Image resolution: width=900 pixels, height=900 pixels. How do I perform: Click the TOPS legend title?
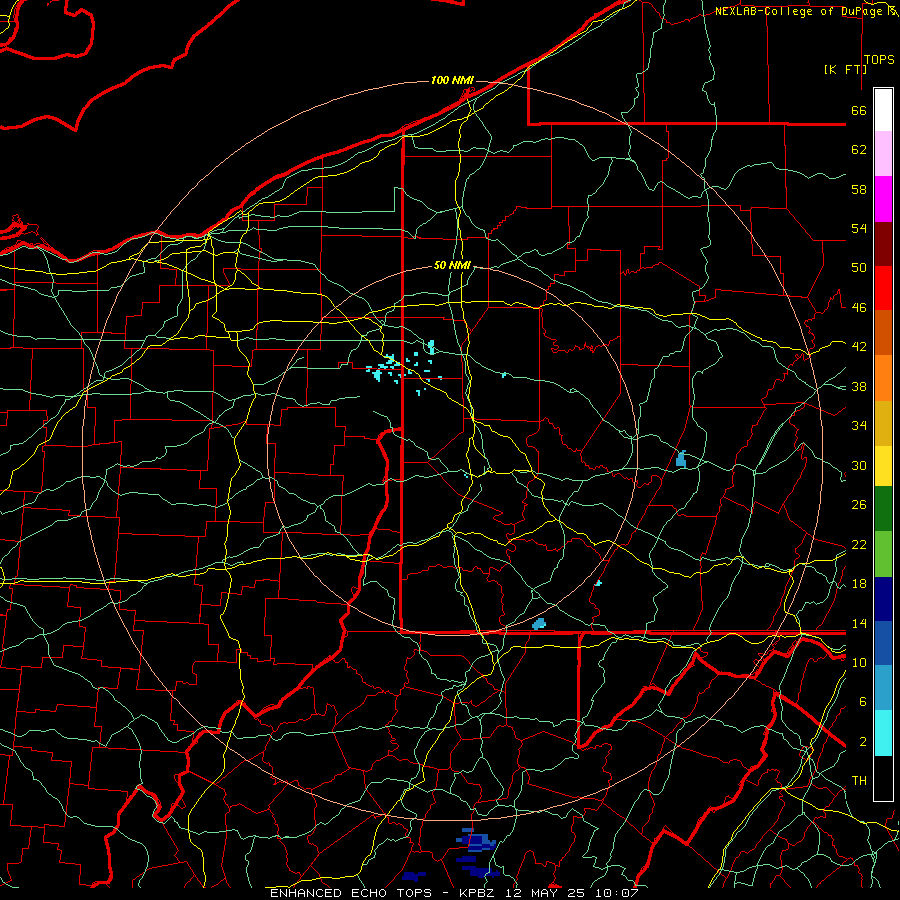879,60
